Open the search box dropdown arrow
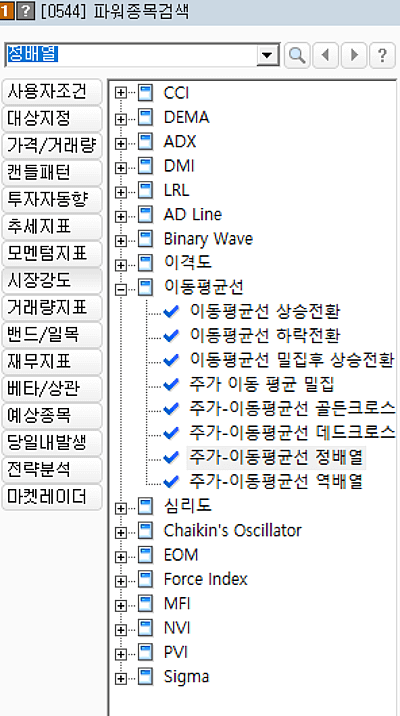The height and width of the screenshot is (716, 400). pyautogui.click(x=268, y=56)
